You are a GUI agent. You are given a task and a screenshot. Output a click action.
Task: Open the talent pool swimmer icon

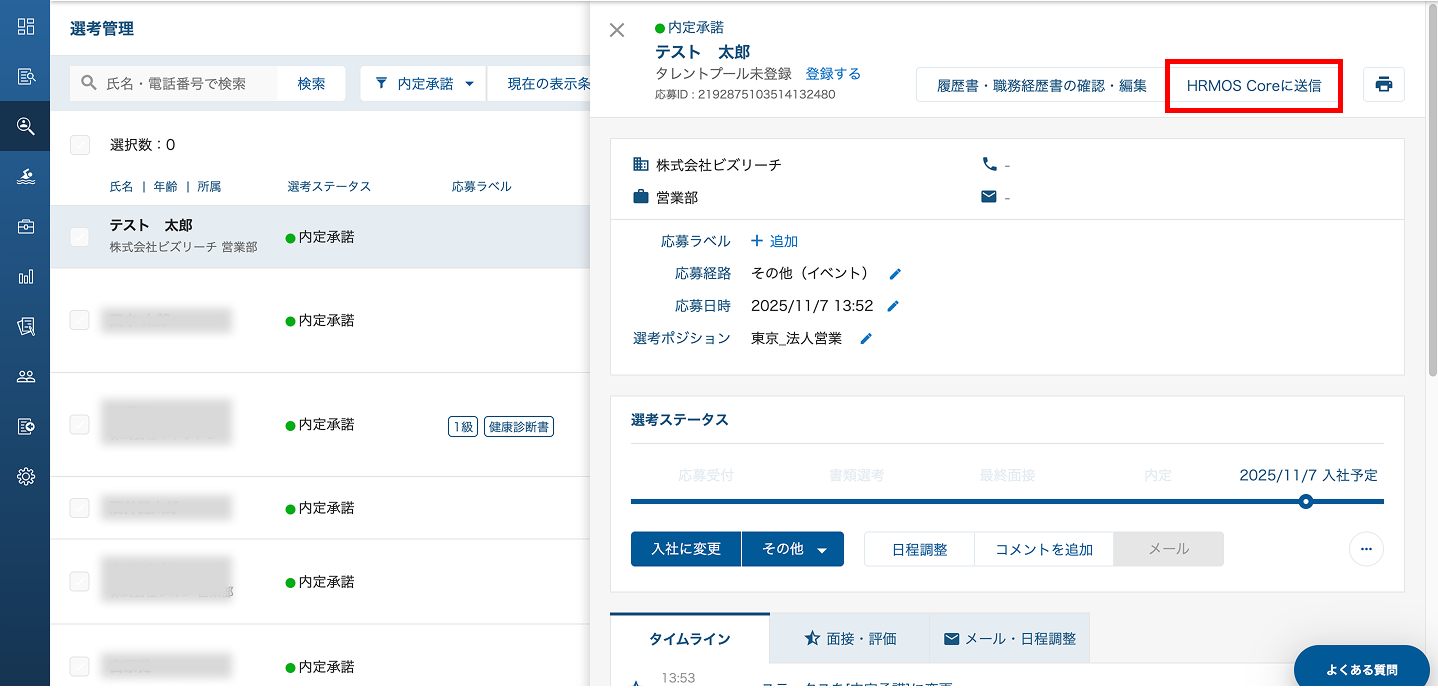[26, 177]
